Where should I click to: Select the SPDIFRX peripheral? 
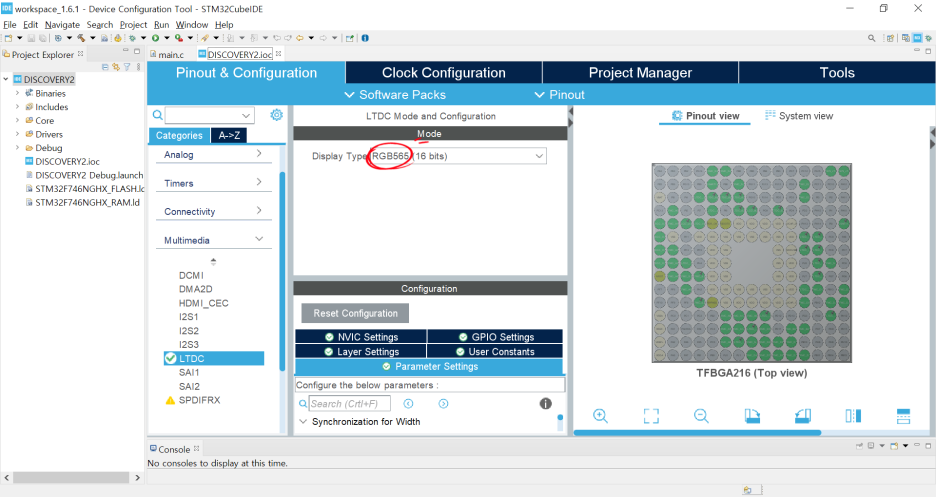click(199, 400)
